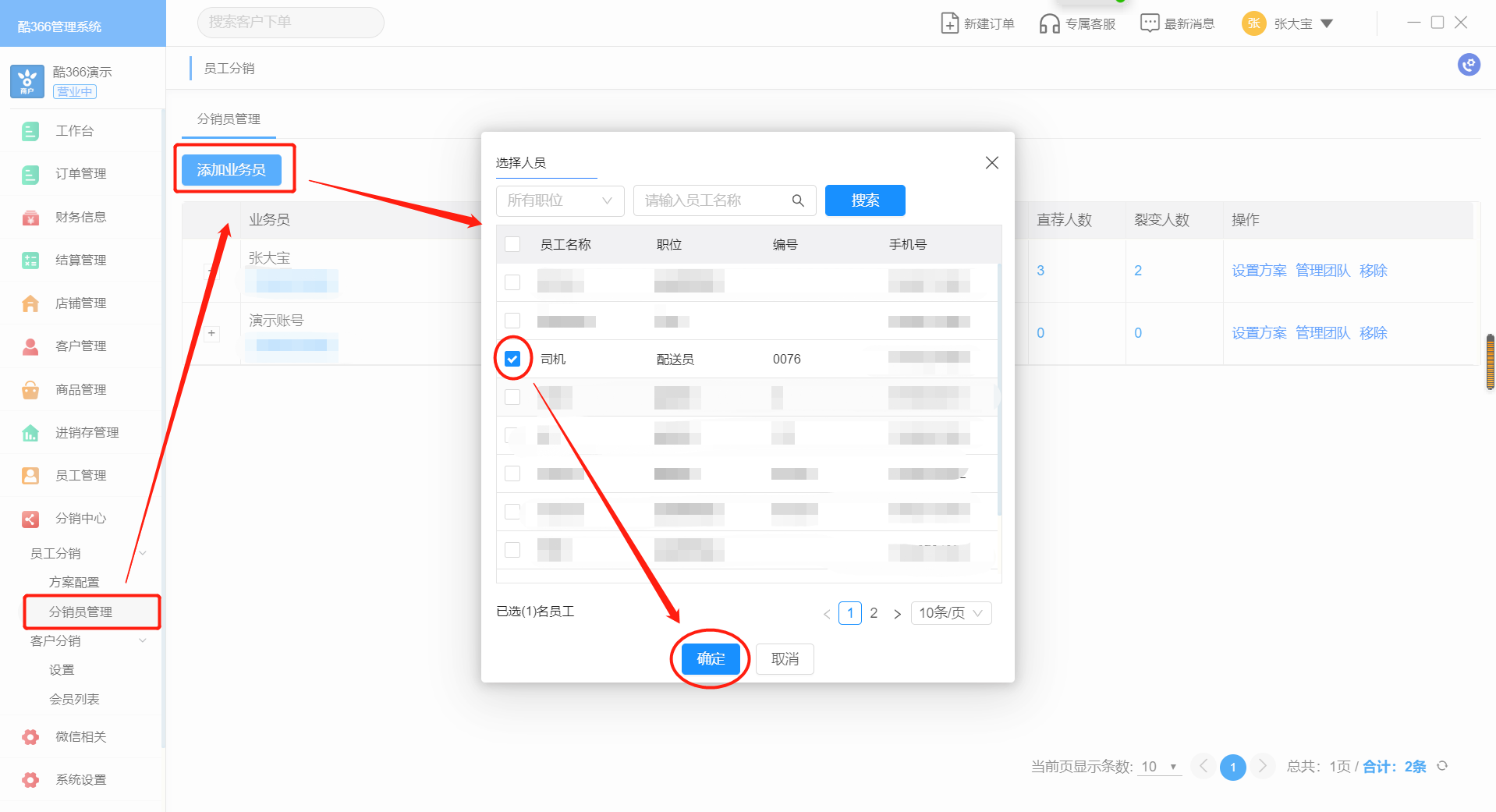Screen dimensions: 1496x812
Task: Switch to the 分销员管理 tab
Action: [229, 119]
